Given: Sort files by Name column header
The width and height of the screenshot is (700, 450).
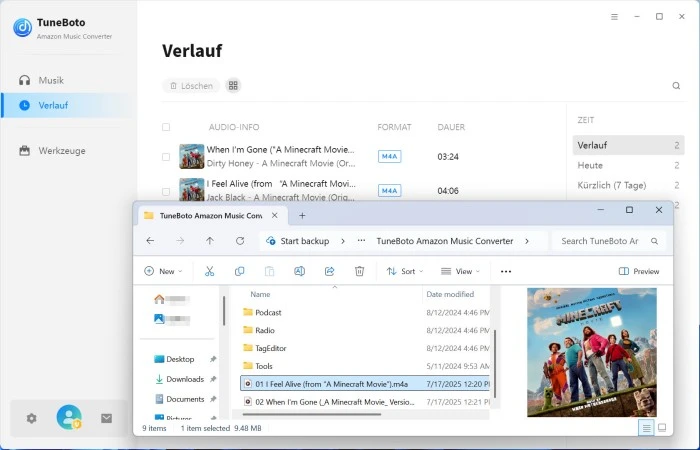Looking at the screenshot, I should click(260, 294).
